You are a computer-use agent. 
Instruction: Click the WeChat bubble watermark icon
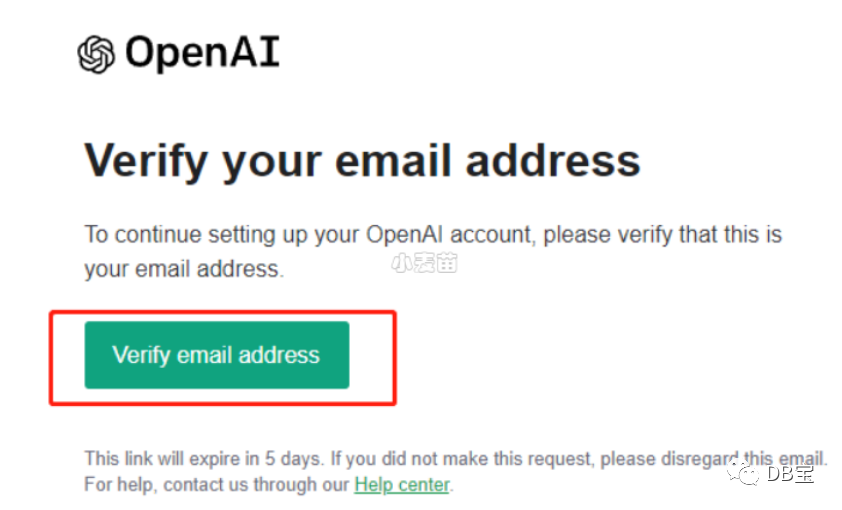[x=743, y=472]
